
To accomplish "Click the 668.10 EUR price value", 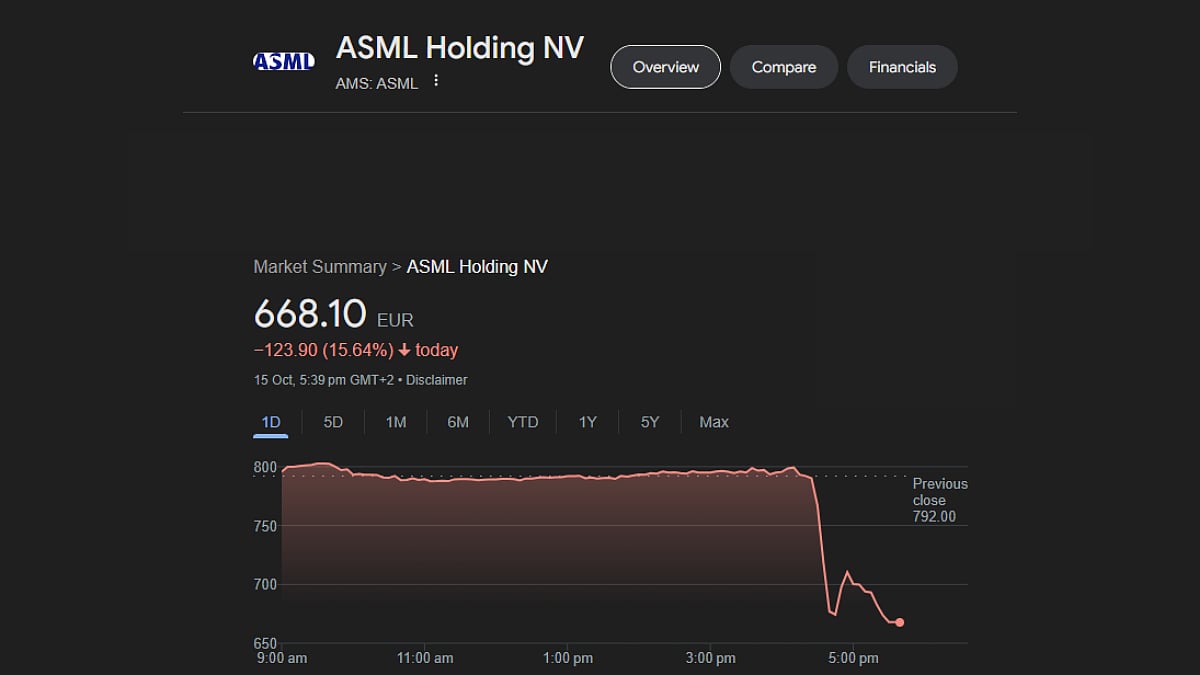I will [310, 315].
